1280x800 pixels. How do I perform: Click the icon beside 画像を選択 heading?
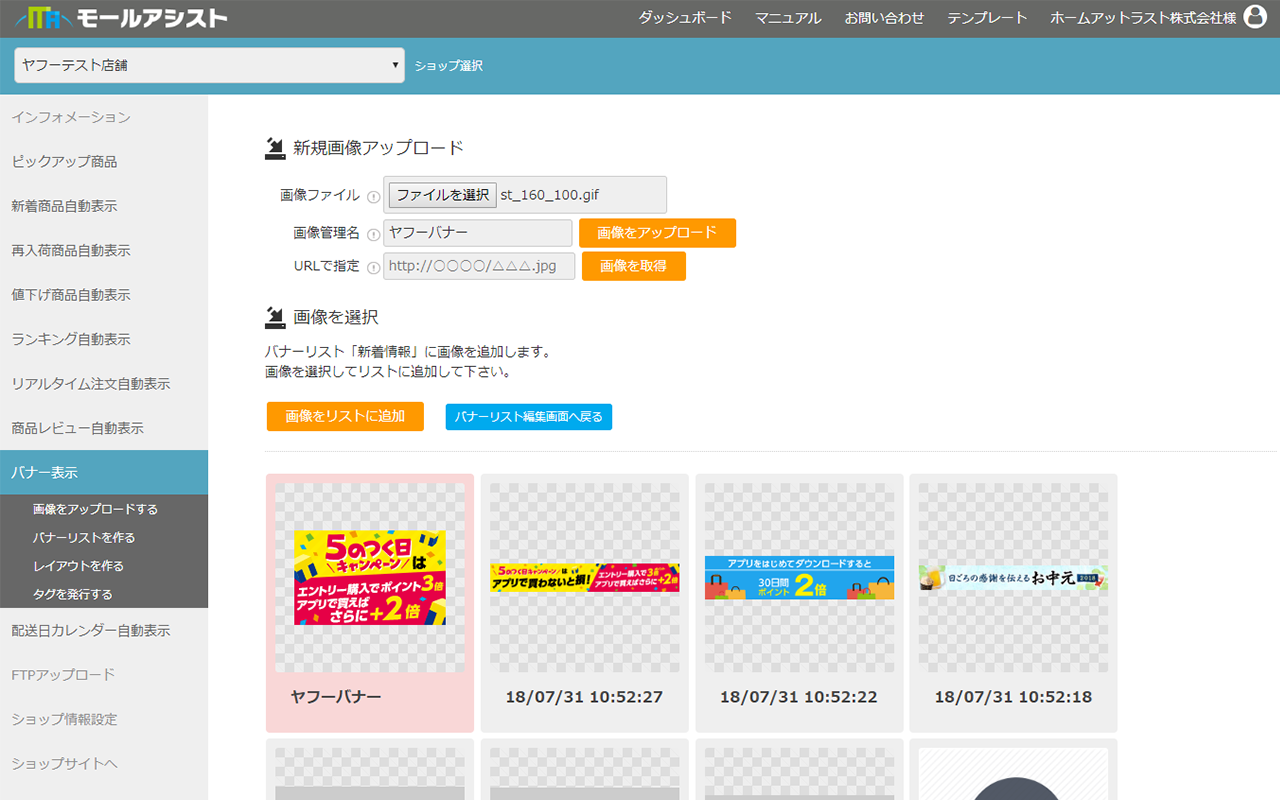point(275,317)
